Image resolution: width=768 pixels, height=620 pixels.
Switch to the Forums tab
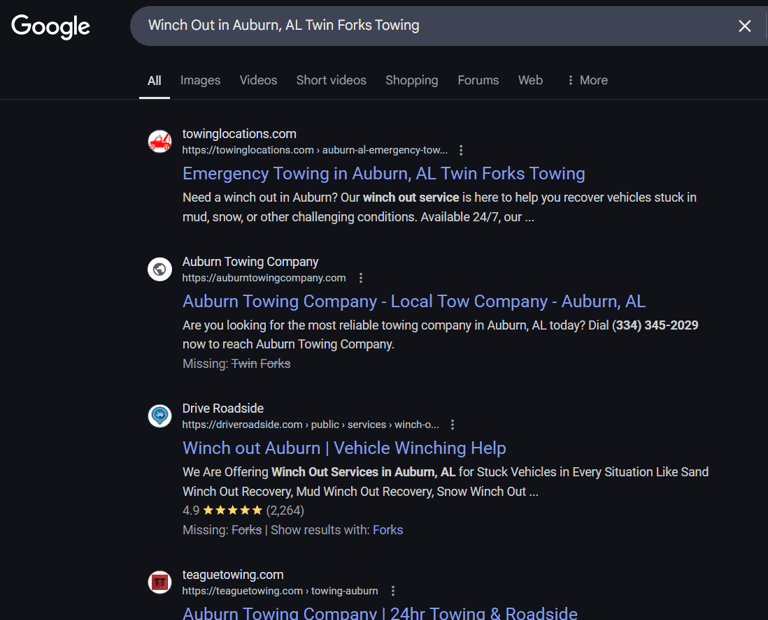click(x=478, y=80)
